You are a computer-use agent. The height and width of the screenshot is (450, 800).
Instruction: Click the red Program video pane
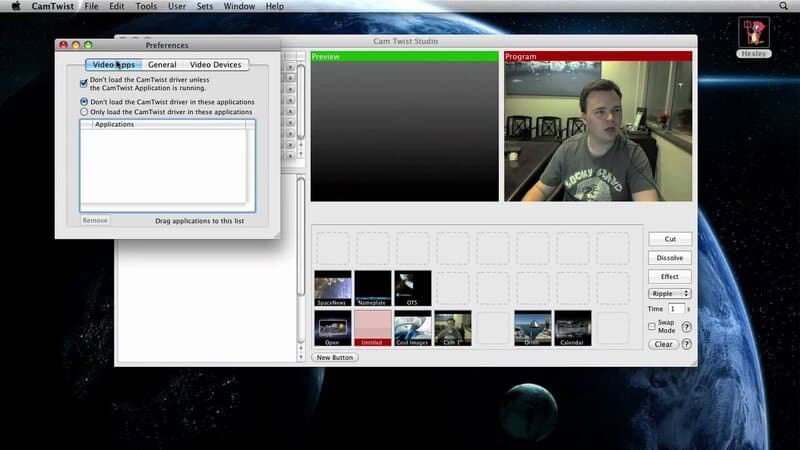click(598, 126)
